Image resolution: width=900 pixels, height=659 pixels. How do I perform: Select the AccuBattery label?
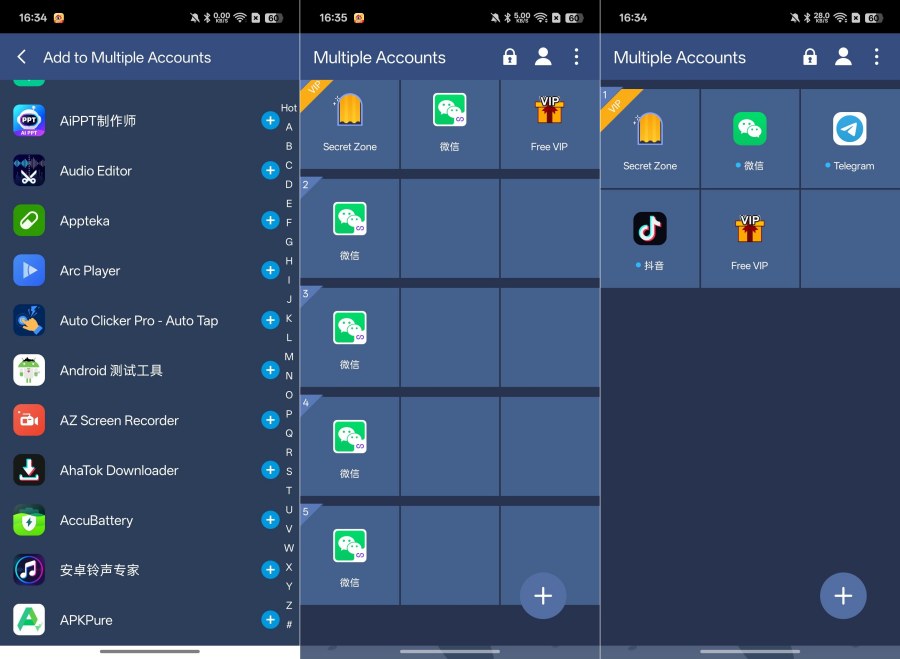(96, 520)
